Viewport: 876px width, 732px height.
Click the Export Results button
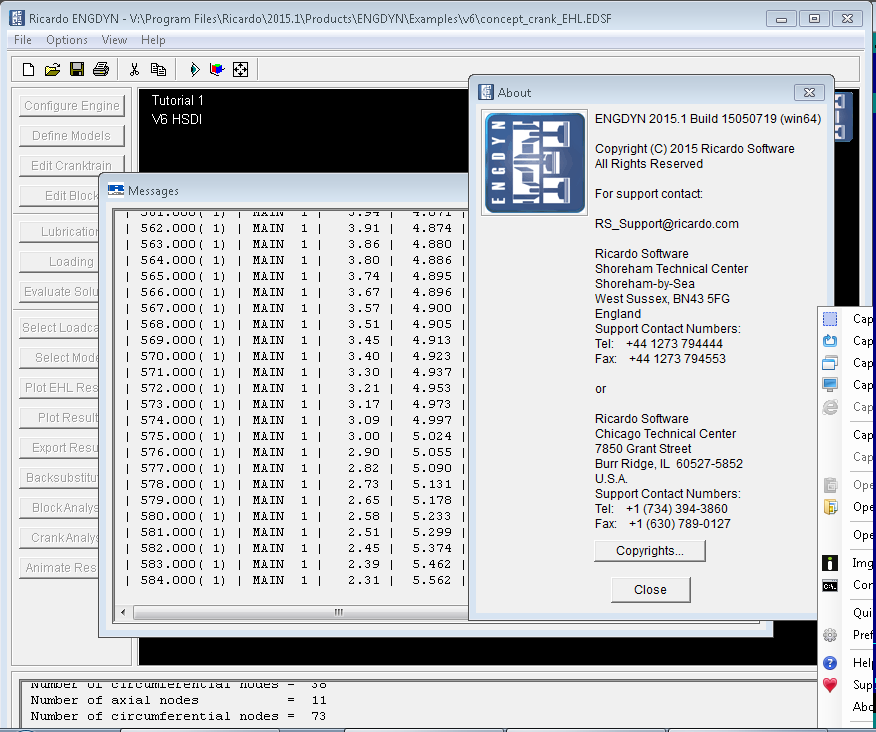tap(59, 448)
